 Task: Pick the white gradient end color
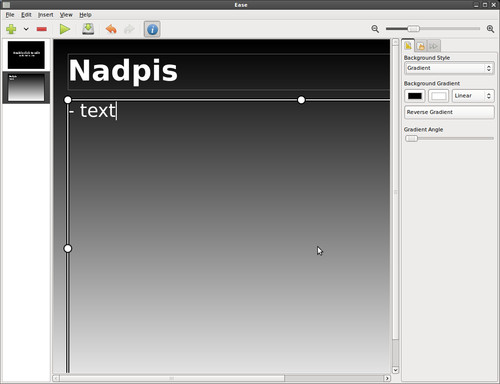point(438,96)
